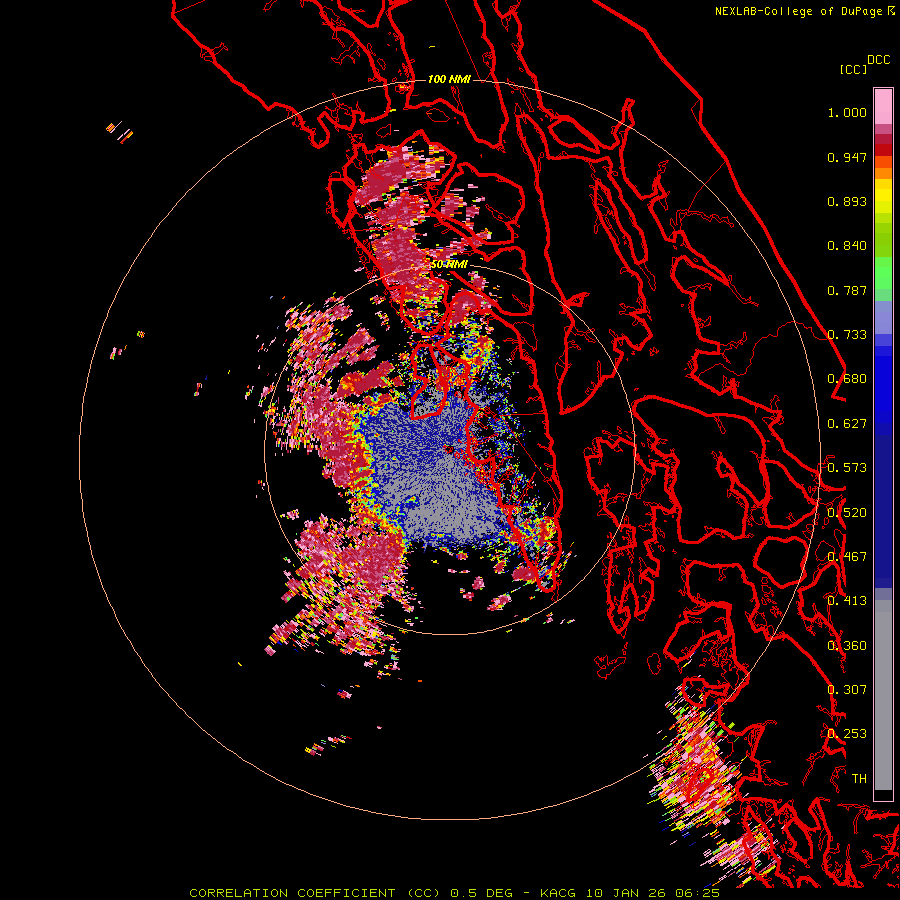The height and width of the screenshot is (900, 900).
Task: Click the 1.000 color scale value
Action: (x=847, y=112)
